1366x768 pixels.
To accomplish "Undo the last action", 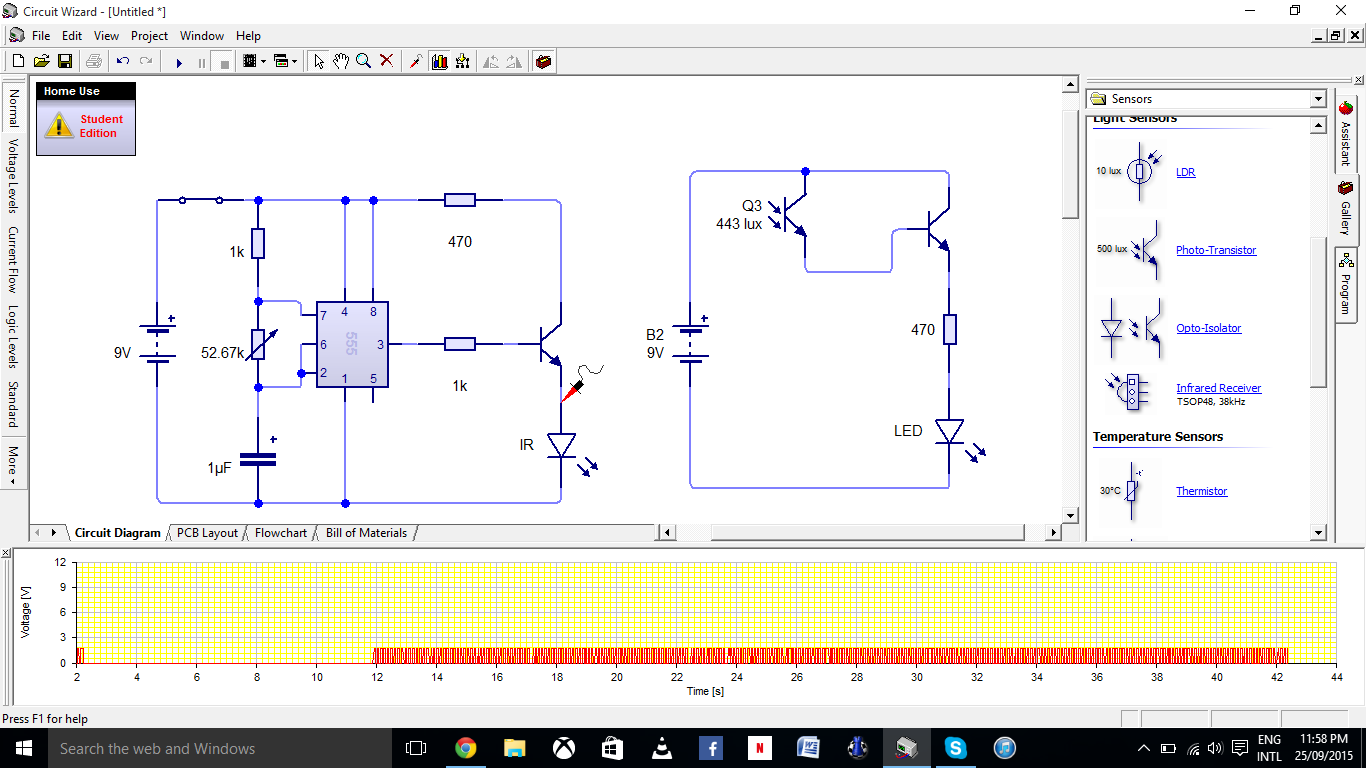I will [x=123, y=61].
